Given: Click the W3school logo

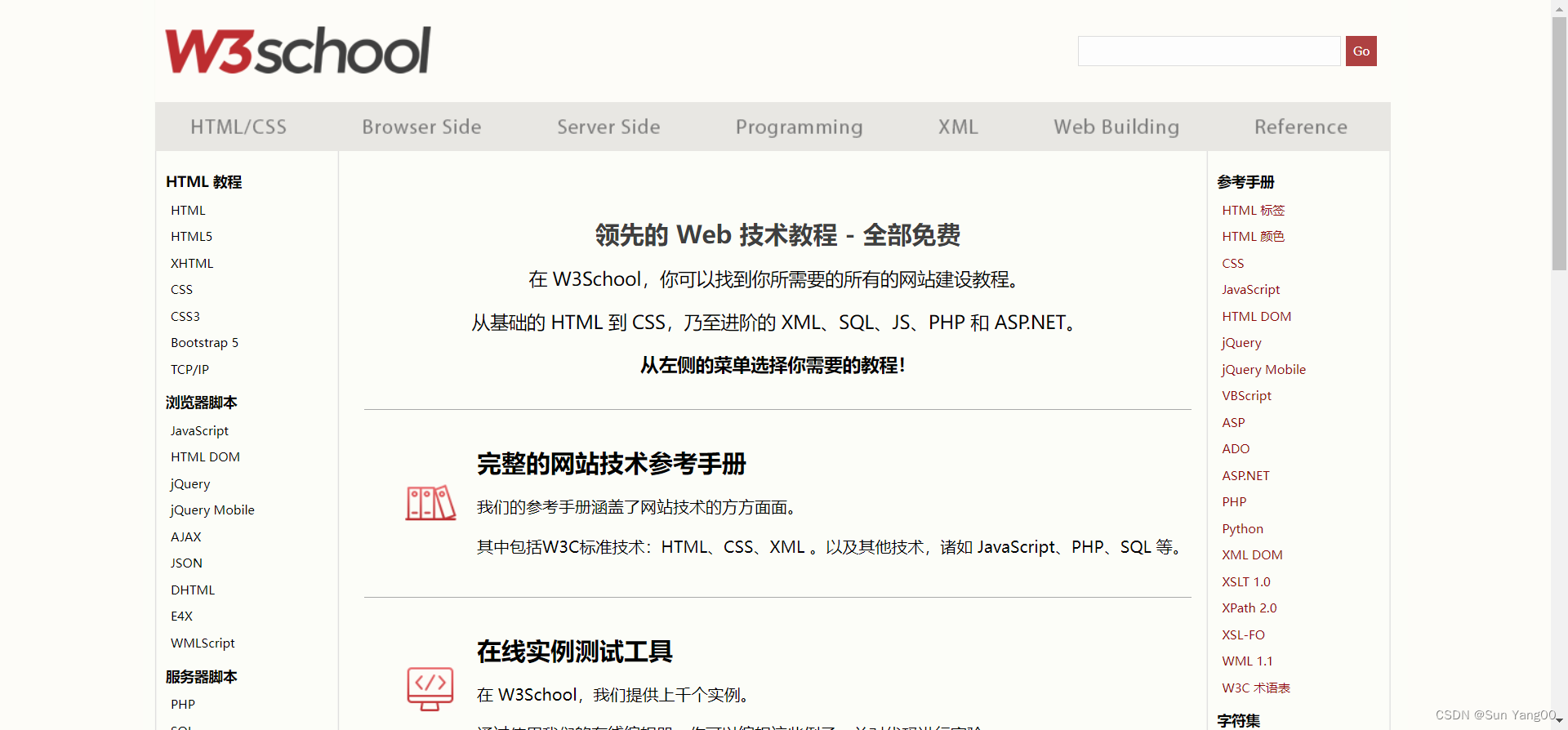Looking at the screenshot, I should coord(297,51).
